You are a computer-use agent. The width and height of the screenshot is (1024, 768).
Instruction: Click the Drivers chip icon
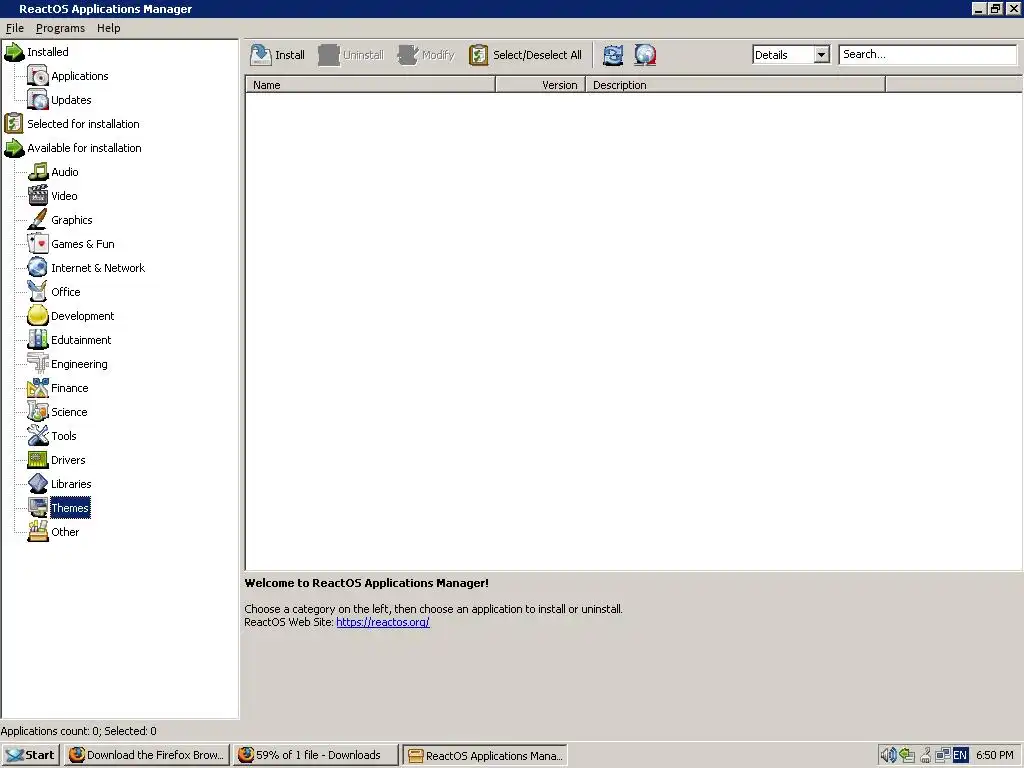point(38,460)
